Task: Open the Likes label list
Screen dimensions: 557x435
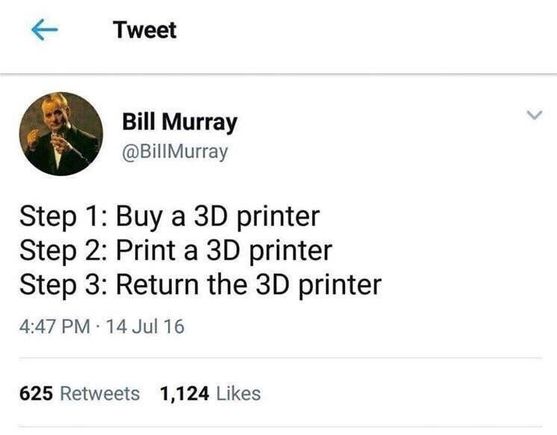Action: (x=238, y=393)
